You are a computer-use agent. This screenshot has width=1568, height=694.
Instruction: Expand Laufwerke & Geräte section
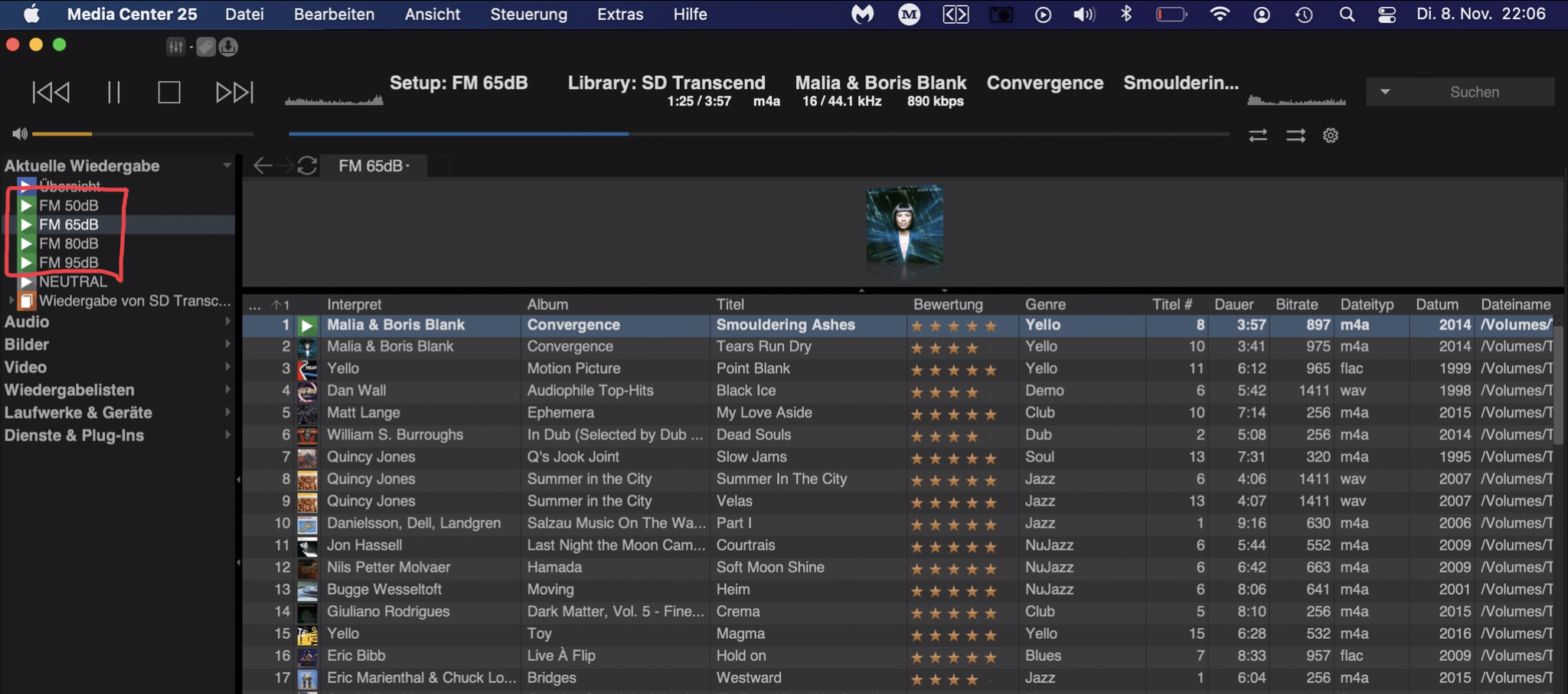[x=227, y=413]
